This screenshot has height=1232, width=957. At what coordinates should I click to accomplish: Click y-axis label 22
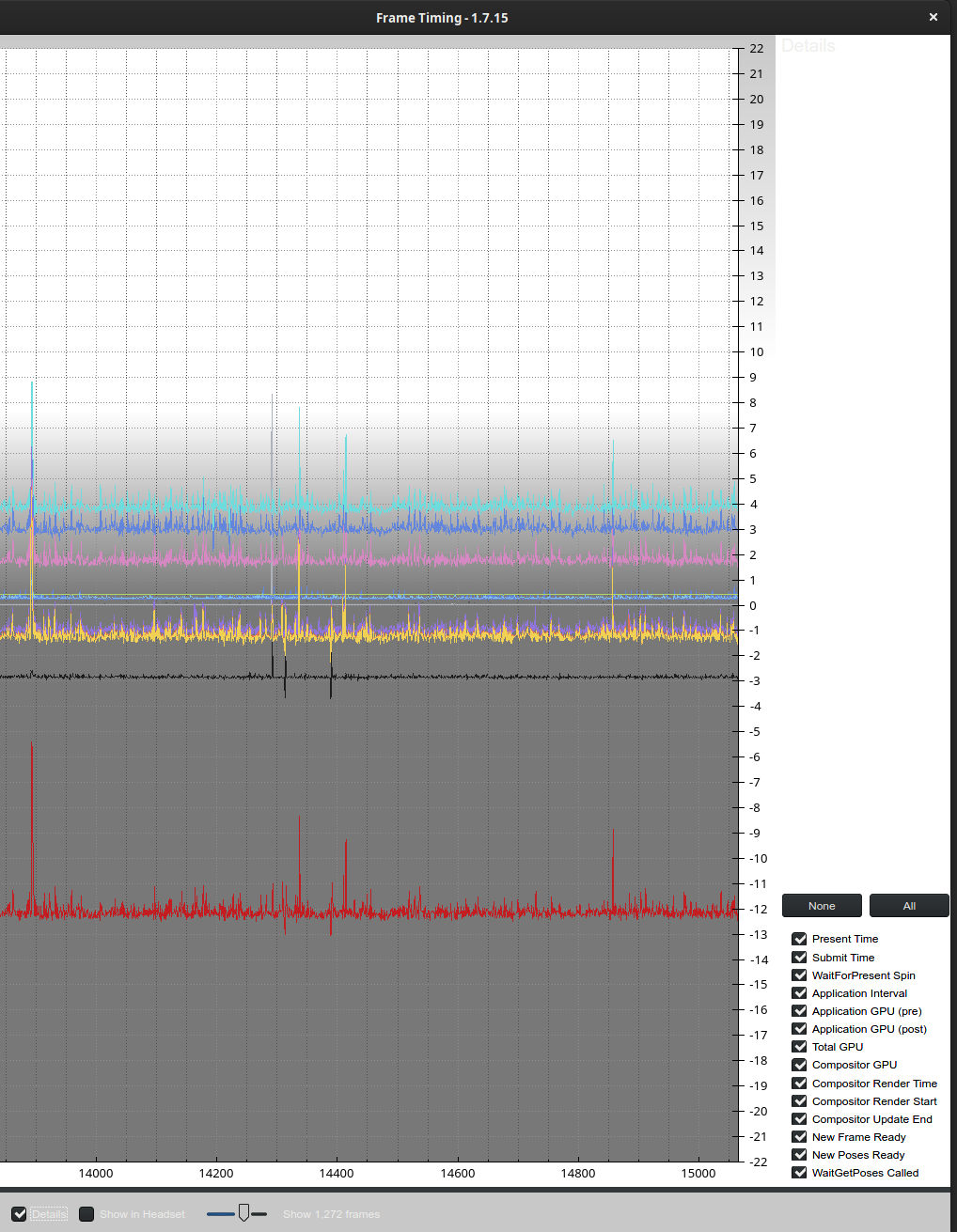click(x=757, y=49)
